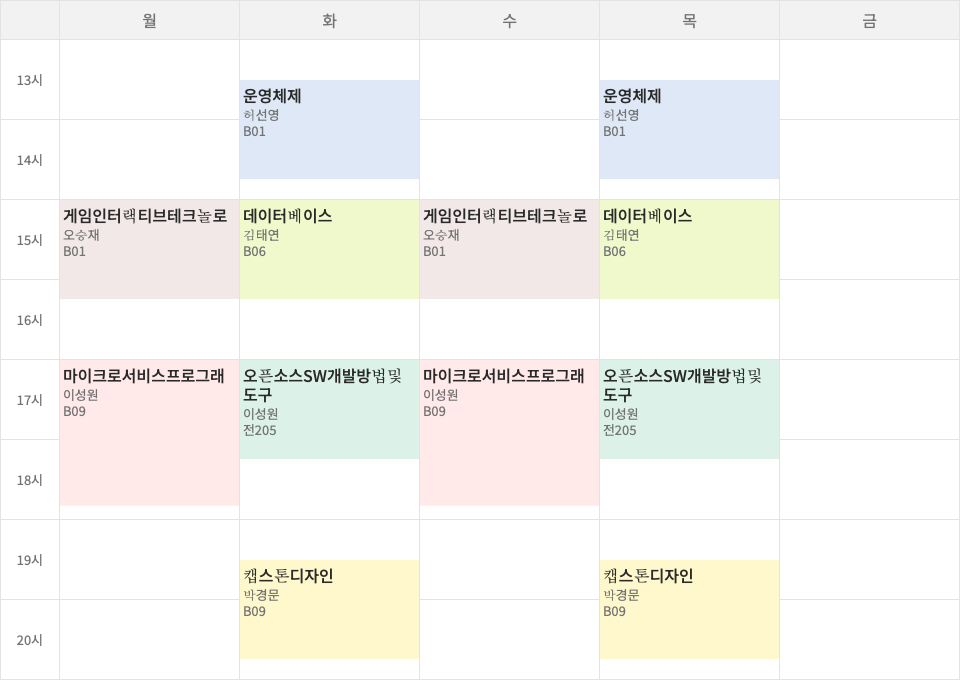Screen dimensions: 960x680
Task: Open Wednesday's 마이크로서비스프로그래 class block
Action: point(509,433)
